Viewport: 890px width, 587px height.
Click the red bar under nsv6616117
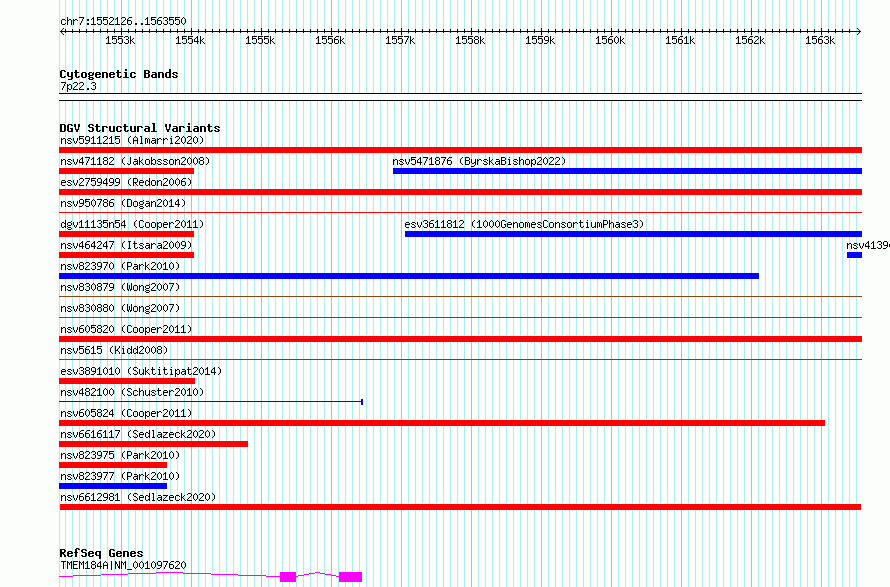(153, 444)
